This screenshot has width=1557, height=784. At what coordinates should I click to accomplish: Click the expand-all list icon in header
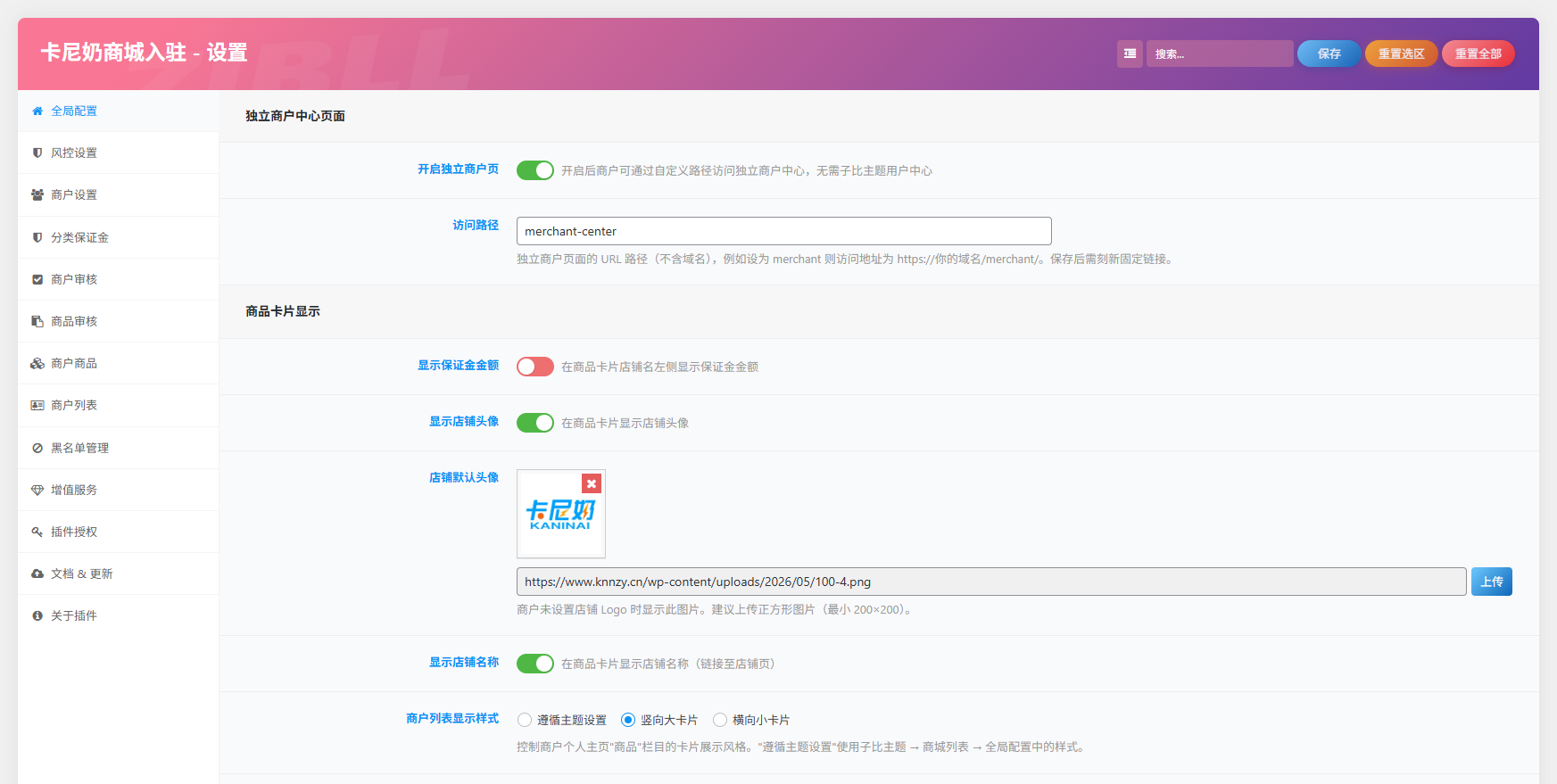point(1130,54)
